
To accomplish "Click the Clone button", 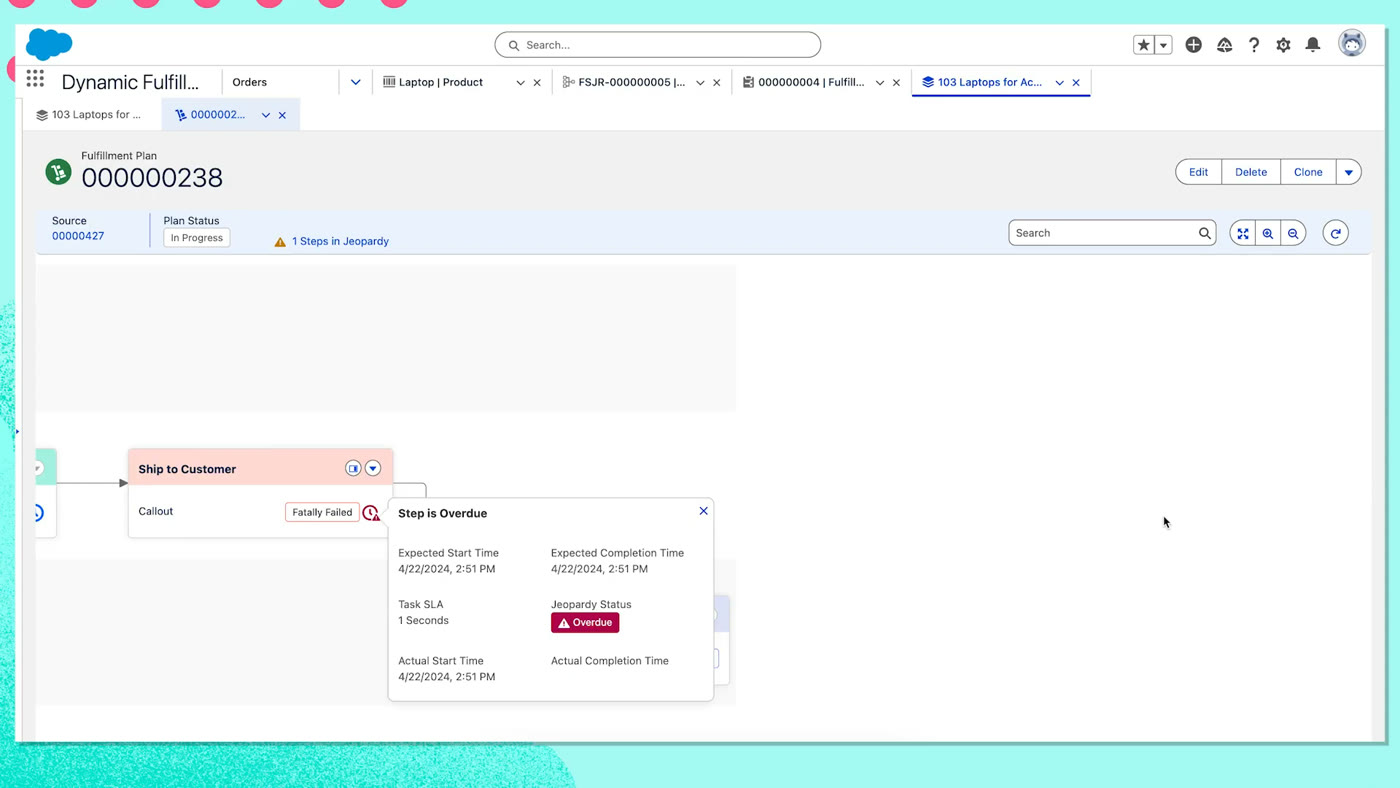I will [1308, 172].
